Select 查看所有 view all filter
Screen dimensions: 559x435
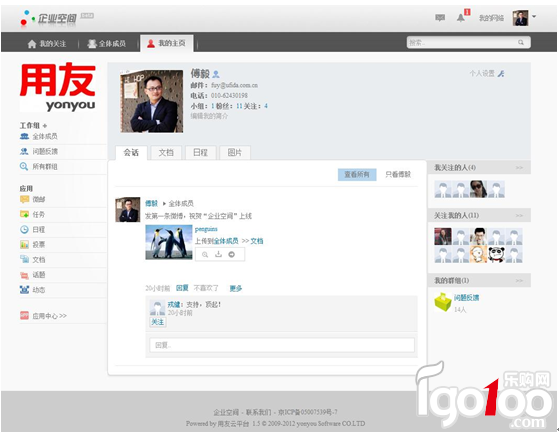pos(357,174)
